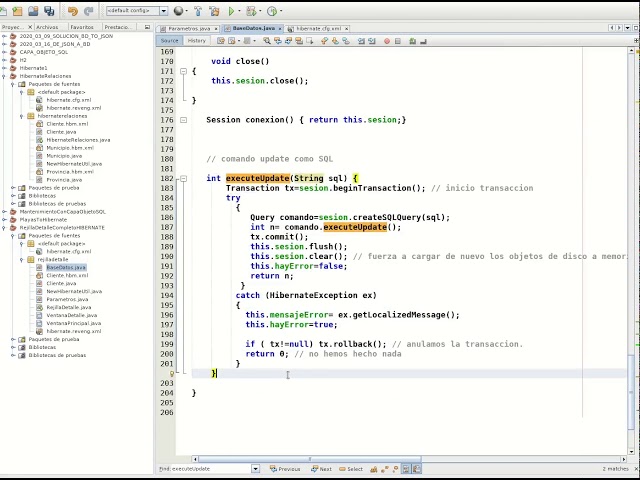Click the Debug Project toolbar icon
640x480 pixels.
pos(251,11)
